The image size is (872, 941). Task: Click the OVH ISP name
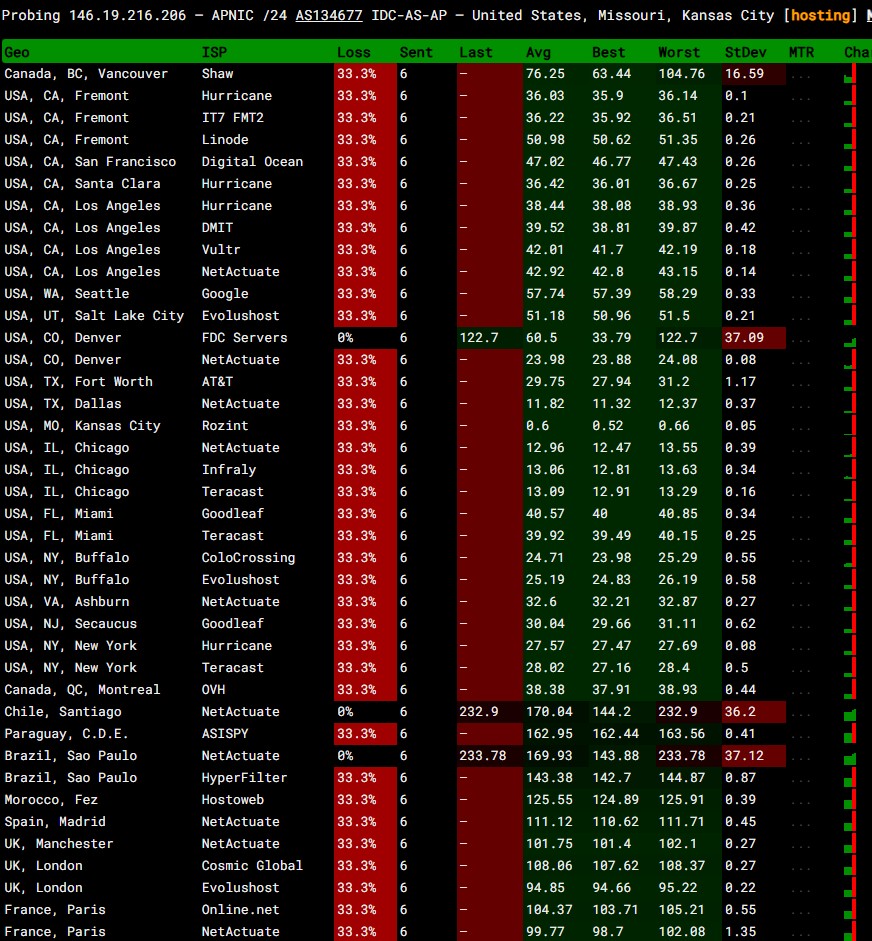coord(213,690)
